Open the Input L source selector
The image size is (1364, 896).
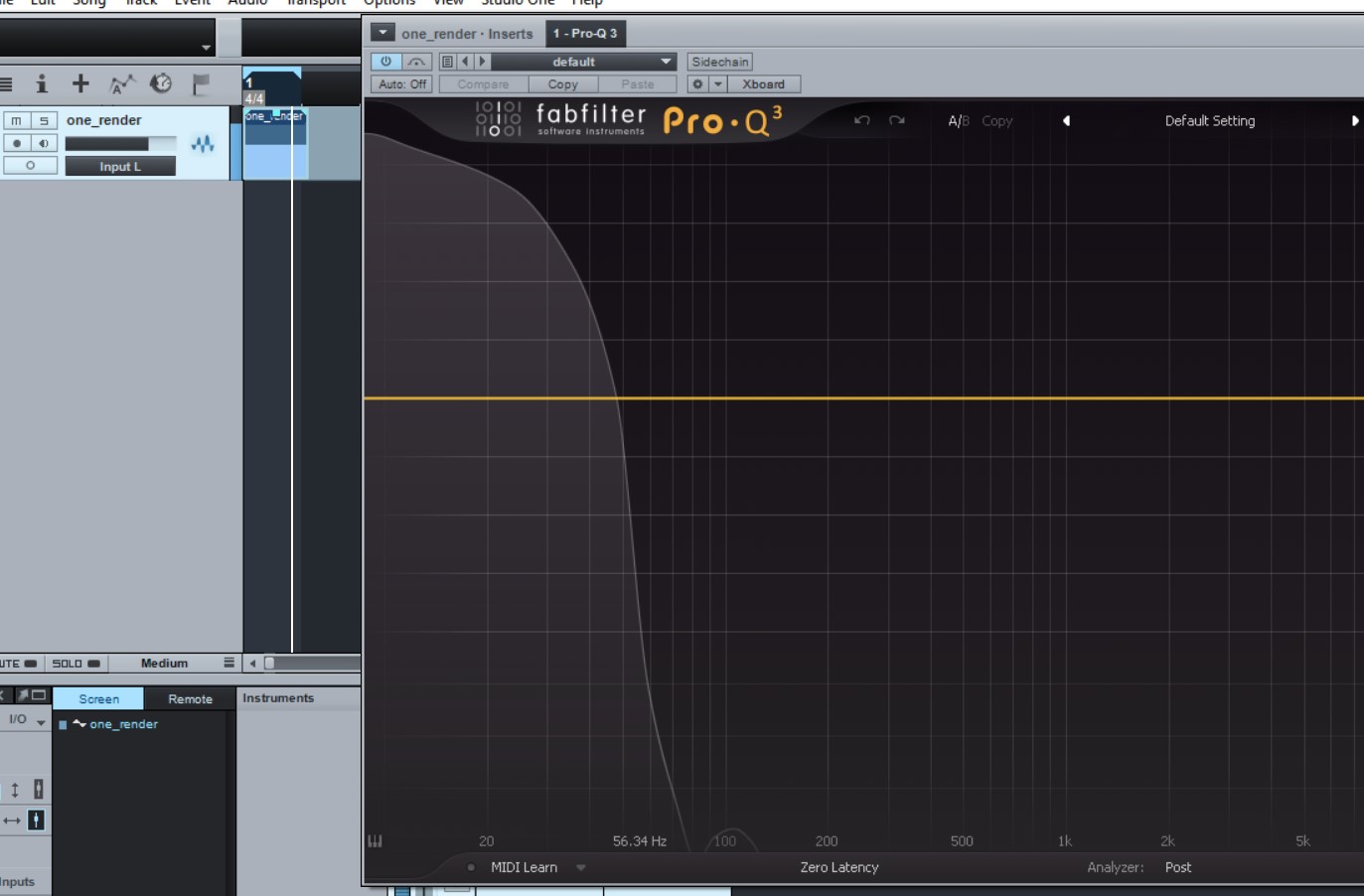[120, 167]
